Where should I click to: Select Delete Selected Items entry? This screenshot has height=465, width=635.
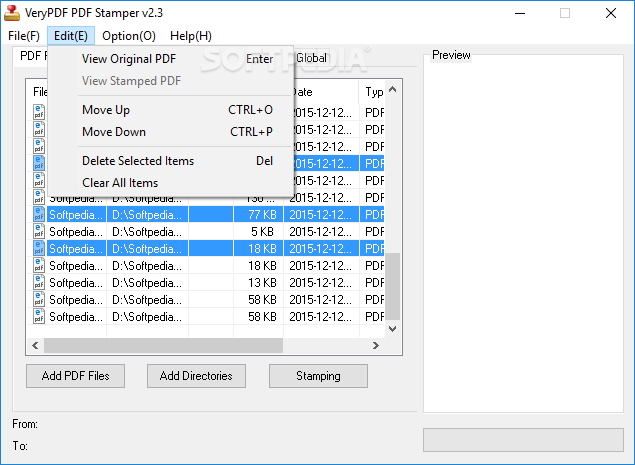170,161
